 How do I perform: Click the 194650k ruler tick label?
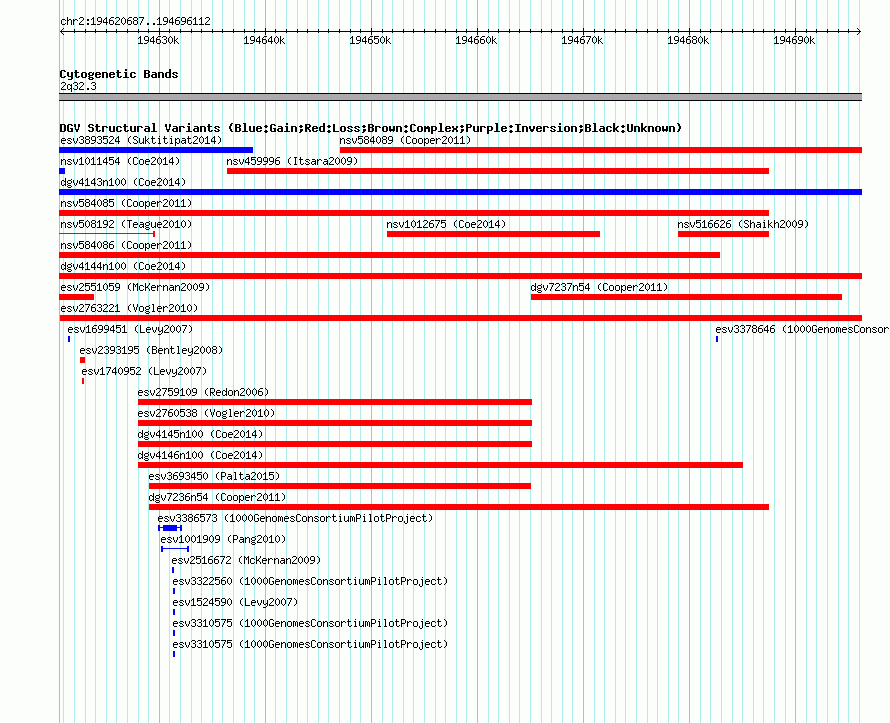[370, 40]
